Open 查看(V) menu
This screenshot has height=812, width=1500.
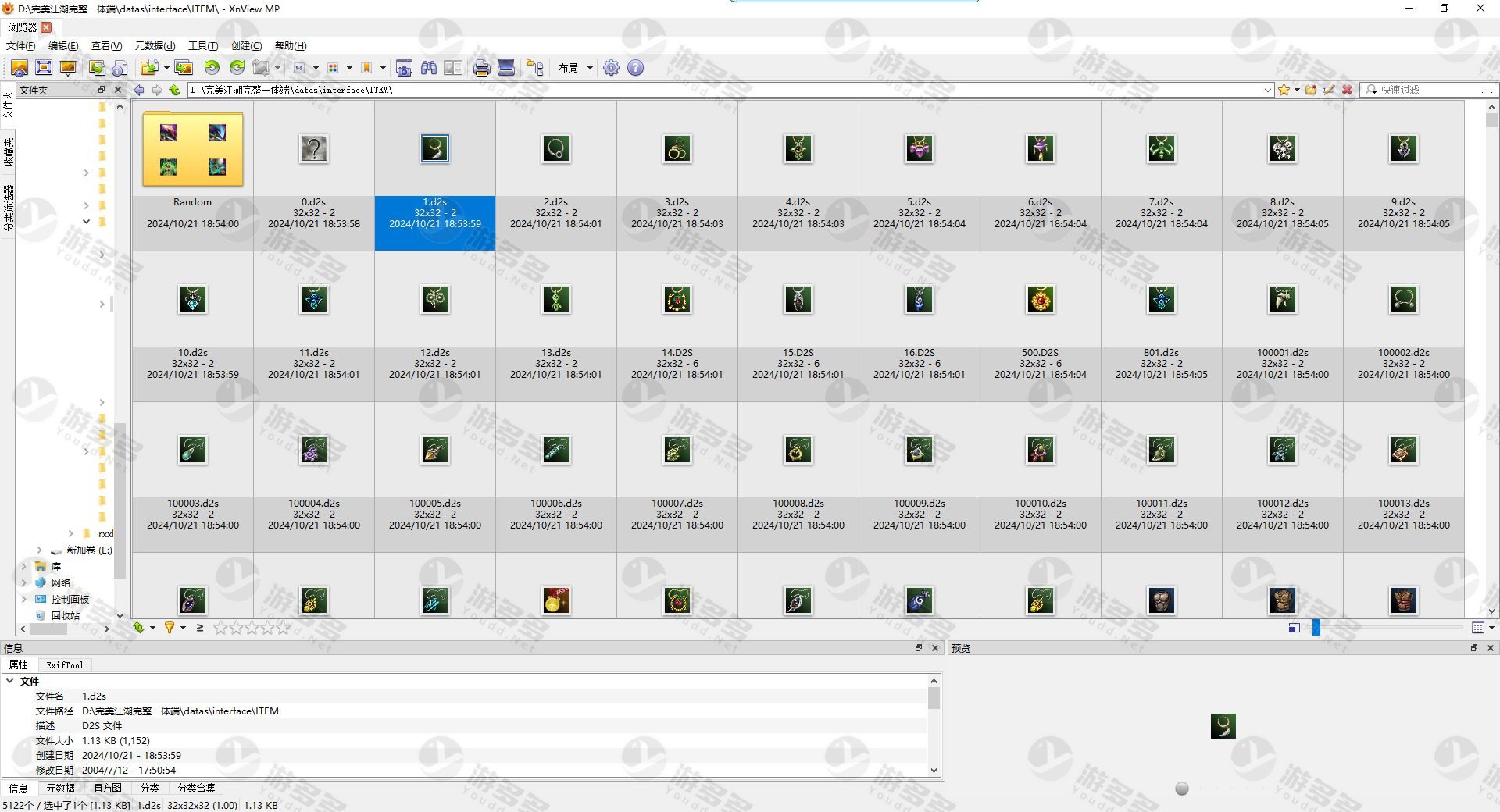(106, 46)
